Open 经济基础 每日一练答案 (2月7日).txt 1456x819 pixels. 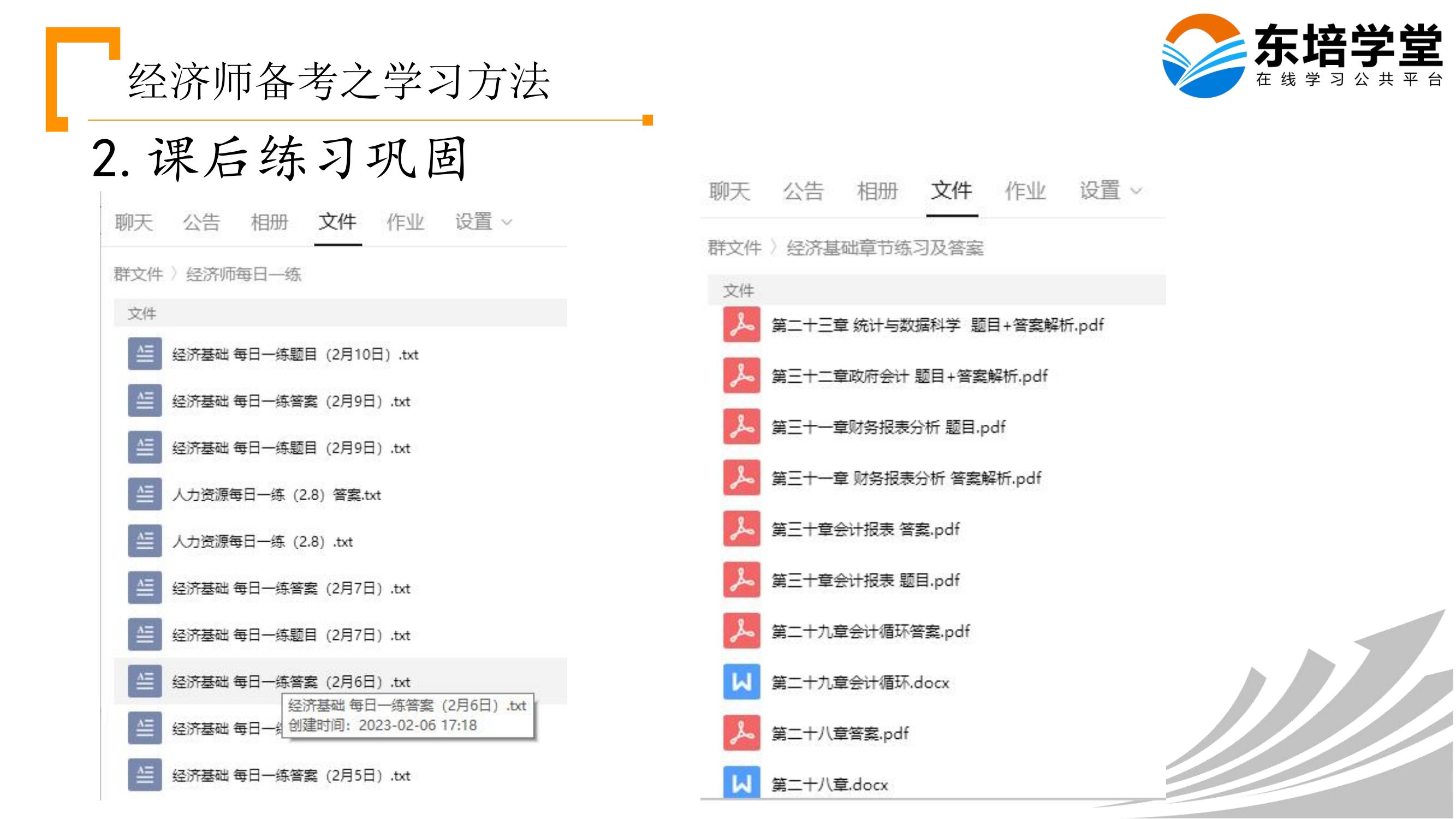click(290, 589)
